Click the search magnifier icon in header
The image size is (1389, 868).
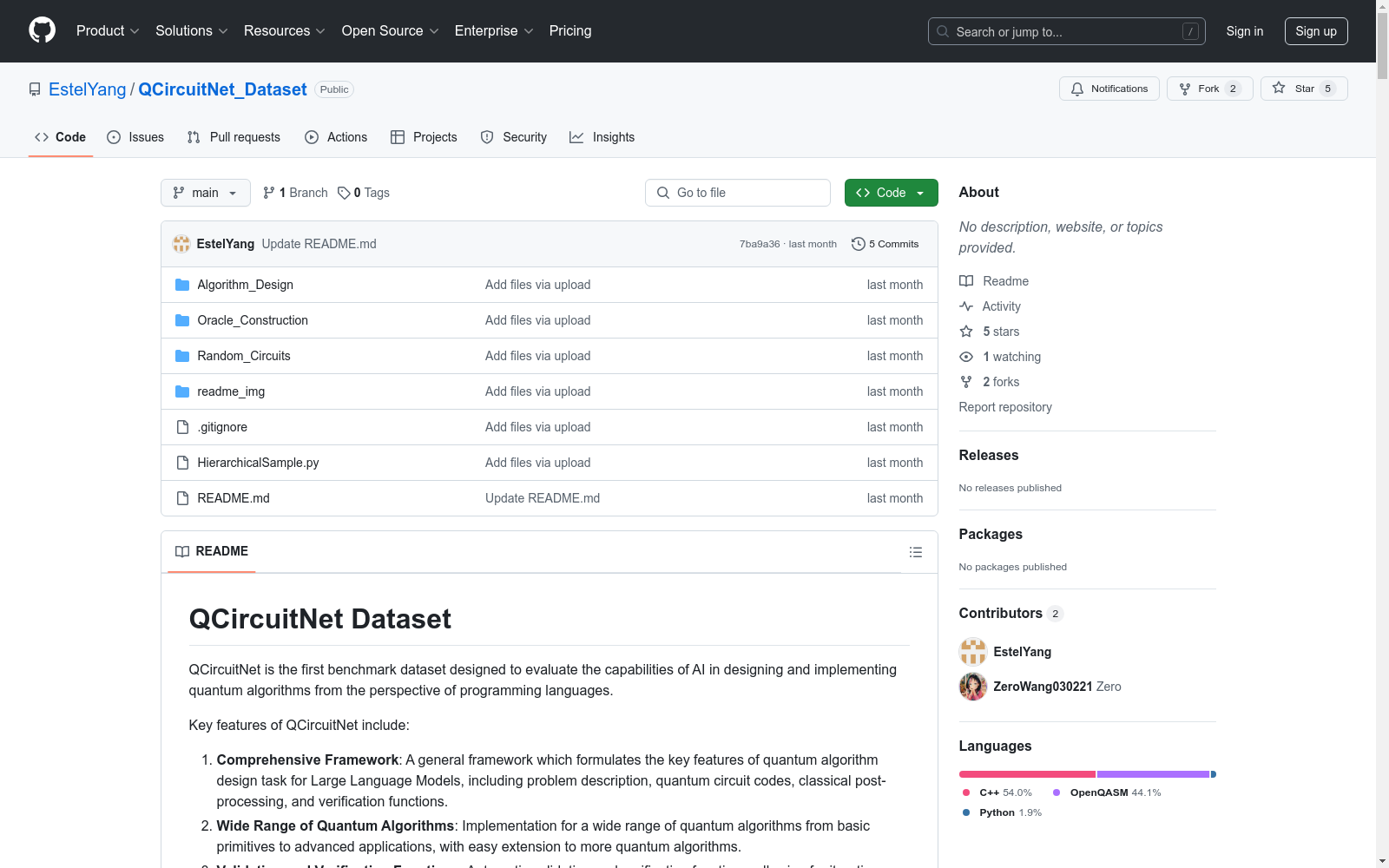click(x=943, y=31)
